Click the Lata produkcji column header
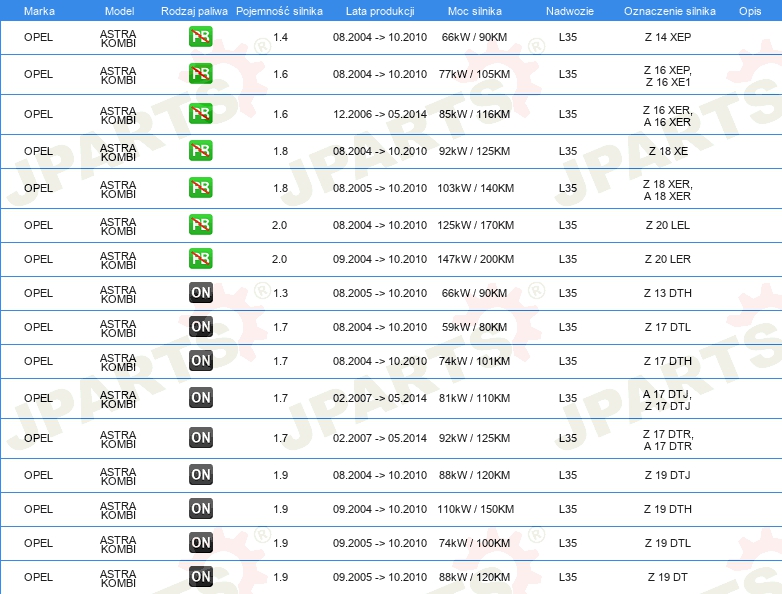Viewport: 782px width, 594px height. pyautogui.click(x=380, y=11)
